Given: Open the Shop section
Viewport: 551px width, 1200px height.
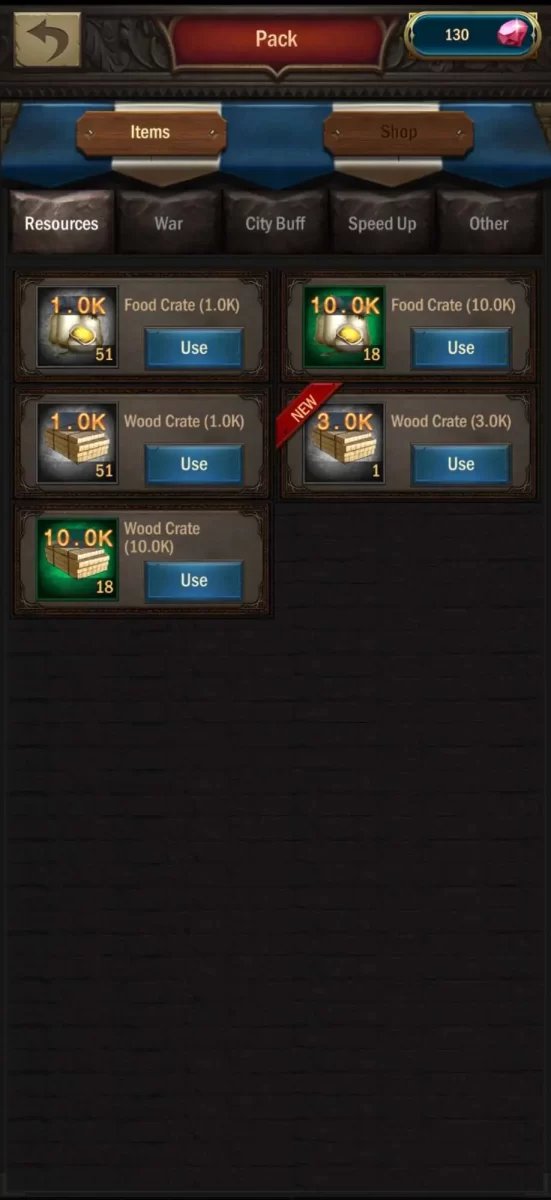Looking at the screenshot, I should [x=399, y=133].
